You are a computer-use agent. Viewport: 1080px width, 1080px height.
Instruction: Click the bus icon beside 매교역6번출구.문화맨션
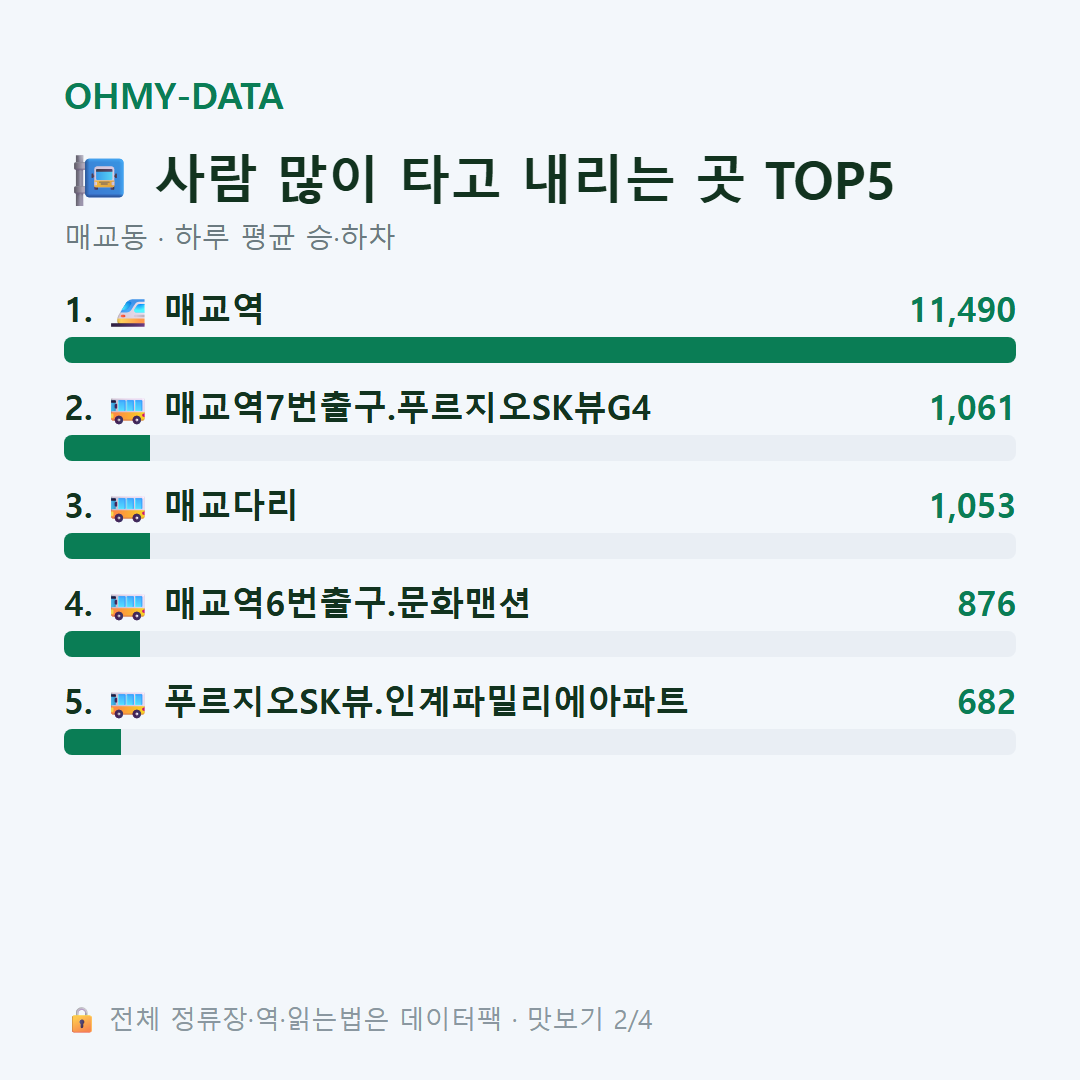coord(128,606)
